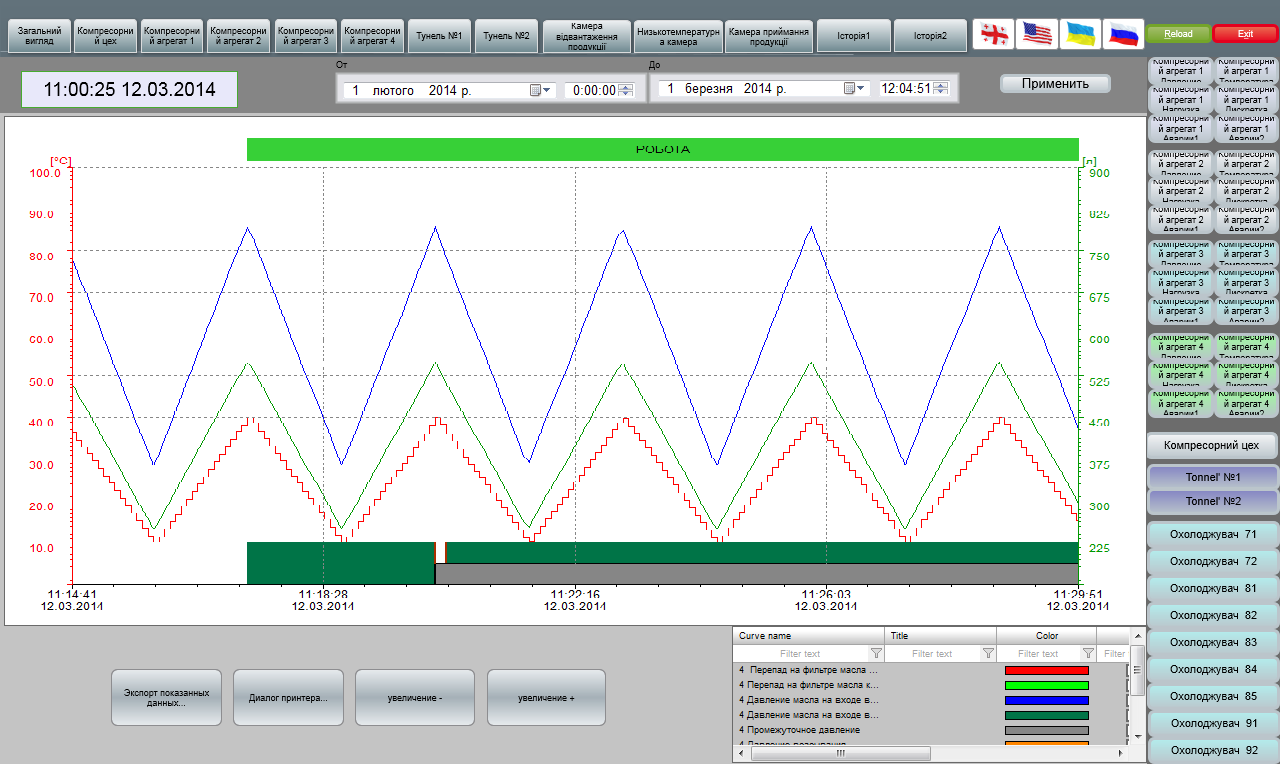Switch to the Історія2 tab
The width and height of the screenshot is (1280, 764).
point(929,35)
